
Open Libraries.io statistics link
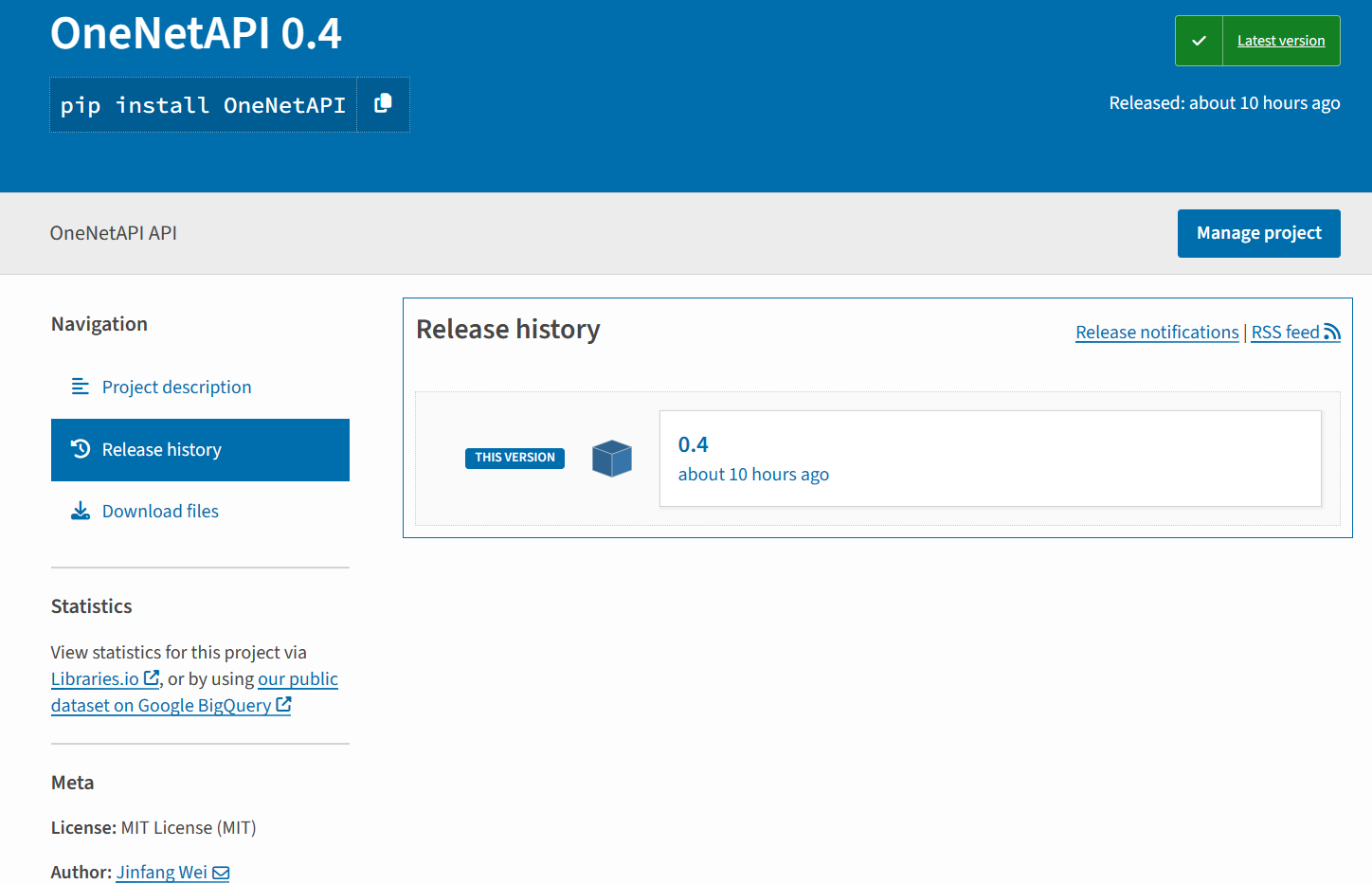pos(105,679)
